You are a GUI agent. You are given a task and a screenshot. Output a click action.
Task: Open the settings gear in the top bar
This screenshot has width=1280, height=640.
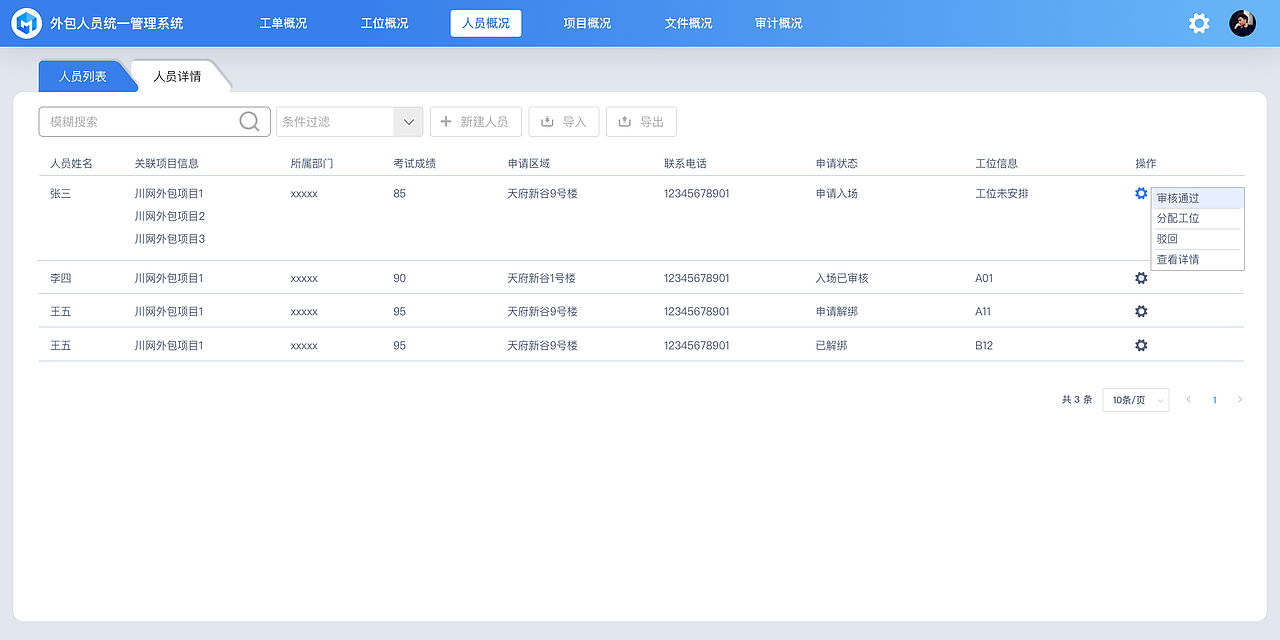tap(1198, 22)
